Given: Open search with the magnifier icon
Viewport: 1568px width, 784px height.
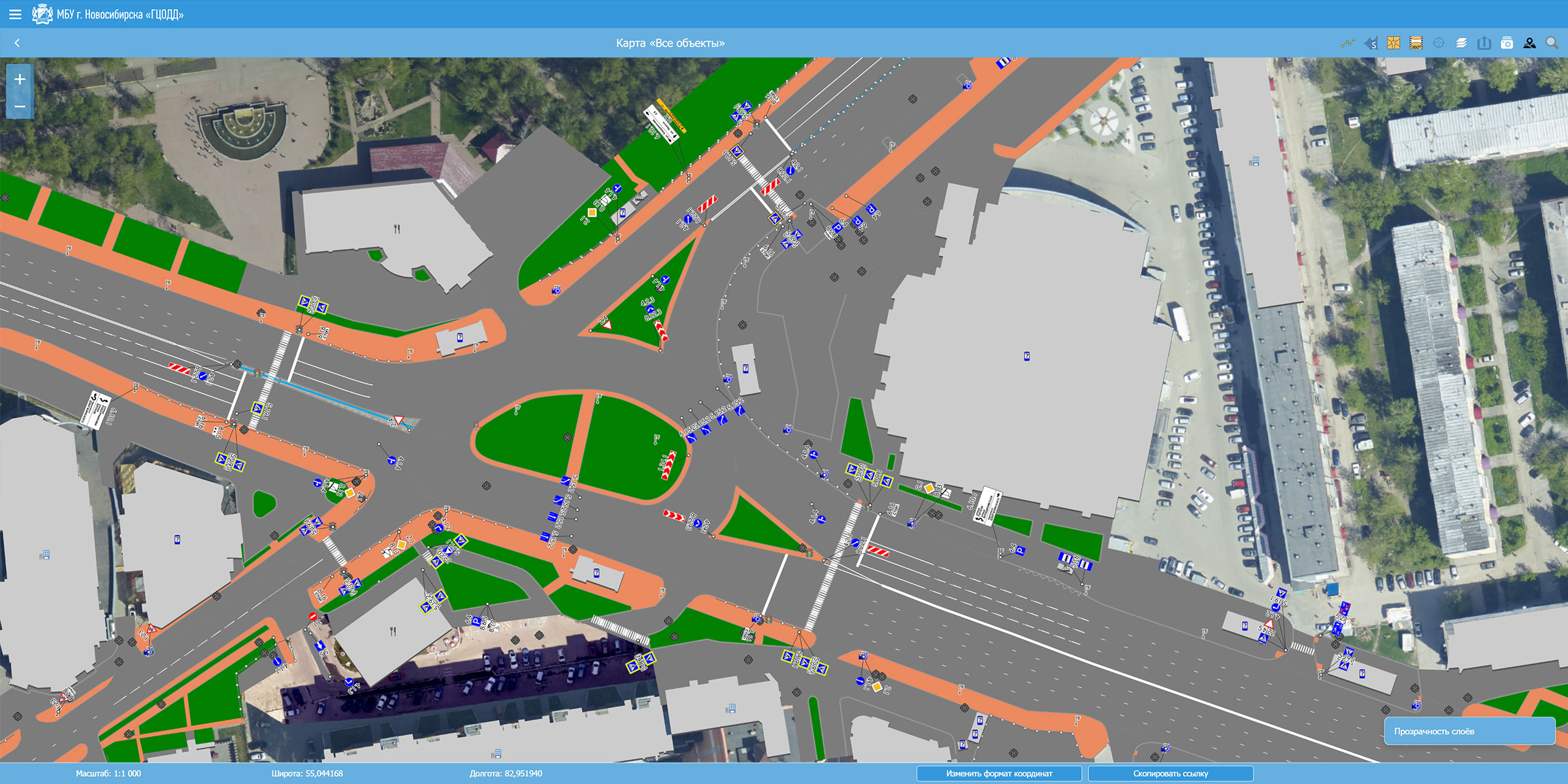Looking at the screenshot, I should pos(1552,43).
